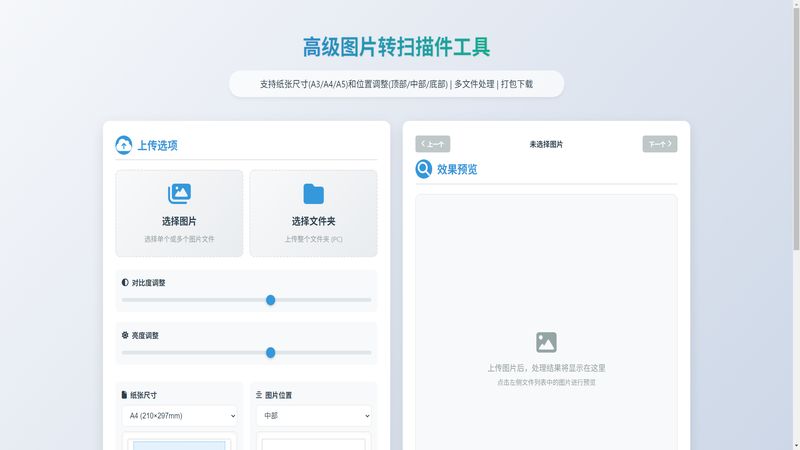Expand the 图片位置 position dropdown

[x=313, y=415]
